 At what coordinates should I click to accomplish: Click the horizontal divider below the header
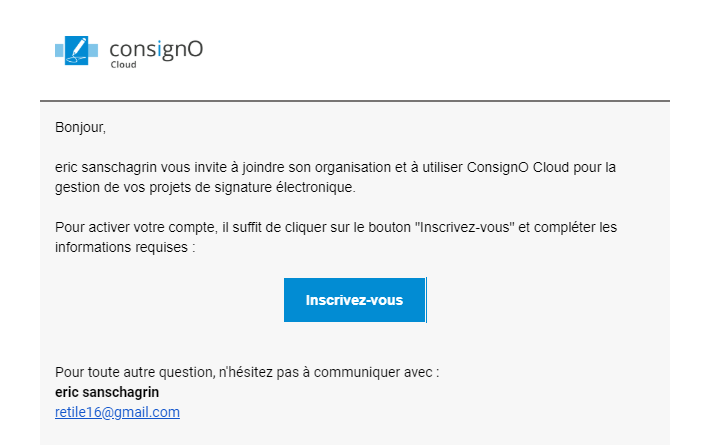(x=354, y=101)
